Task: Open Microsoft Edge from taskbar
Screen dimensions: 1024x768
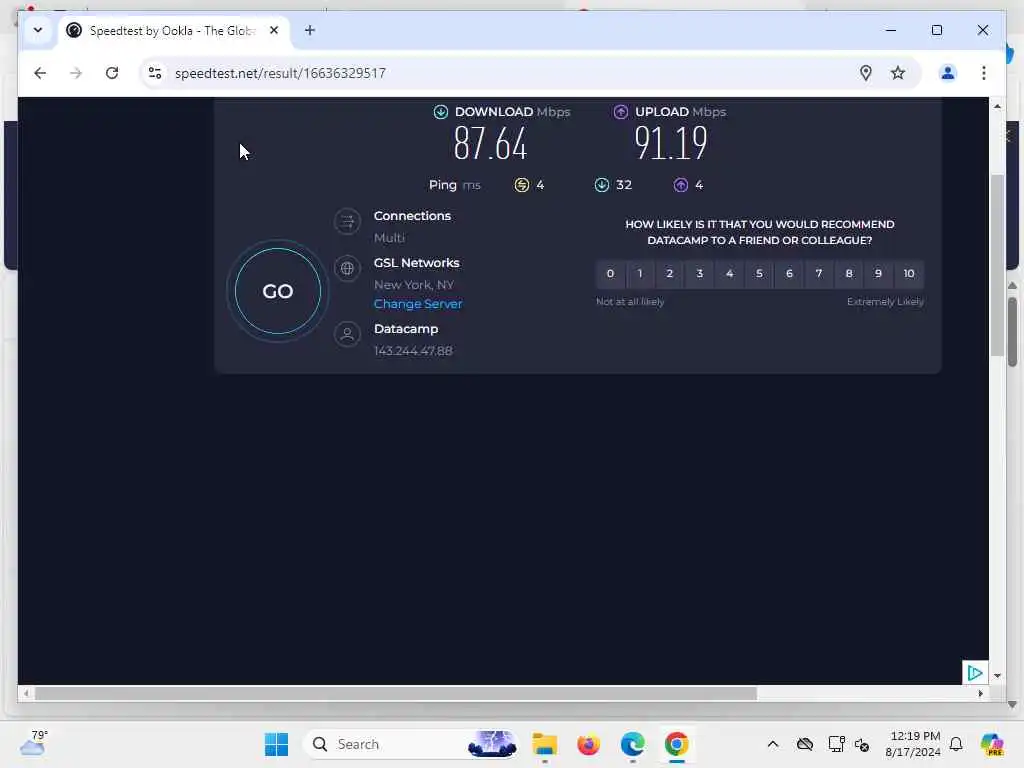Action: [632, 744]
